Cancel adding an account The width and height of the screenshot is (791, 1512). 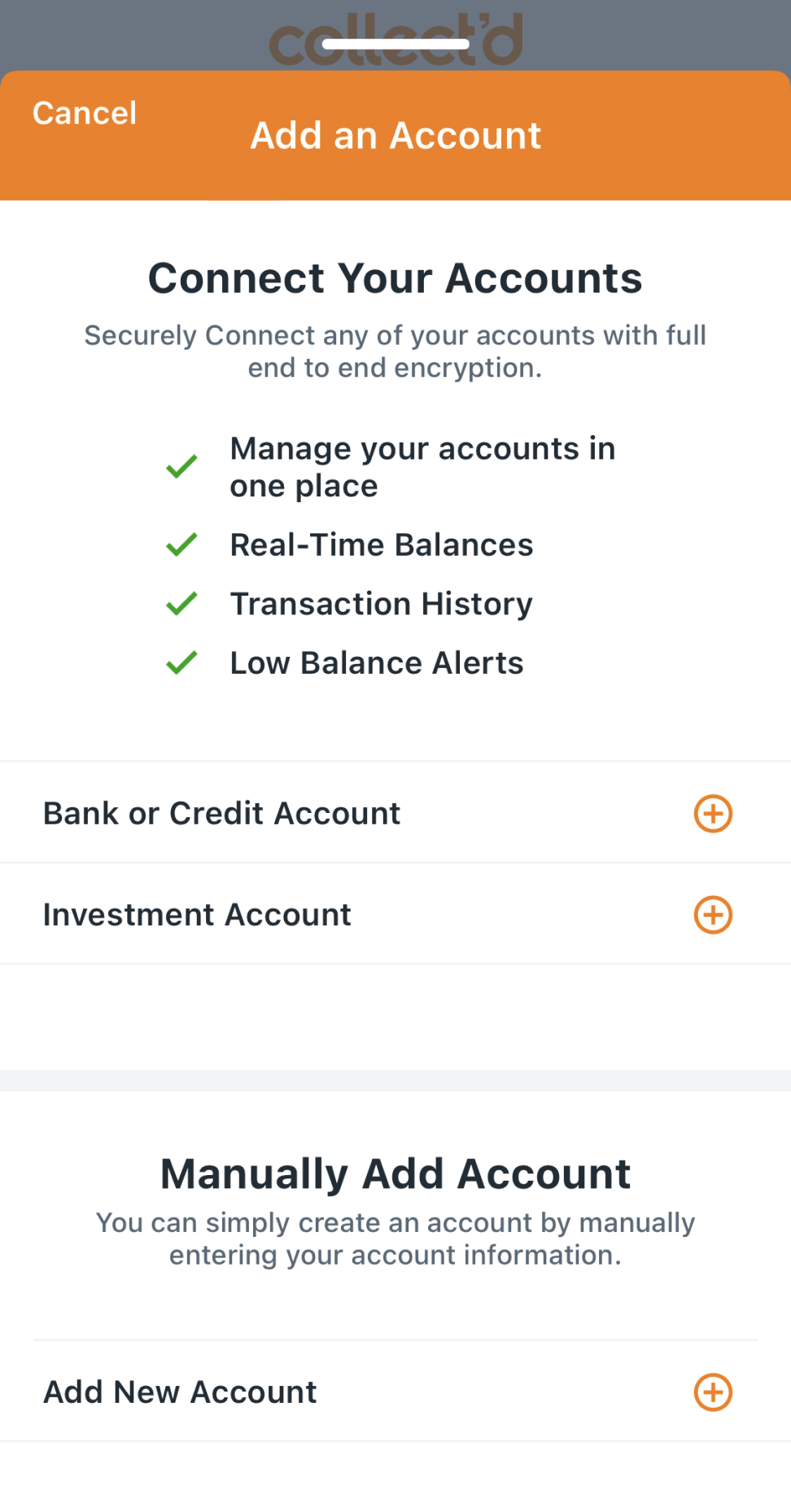coord(85,113)
